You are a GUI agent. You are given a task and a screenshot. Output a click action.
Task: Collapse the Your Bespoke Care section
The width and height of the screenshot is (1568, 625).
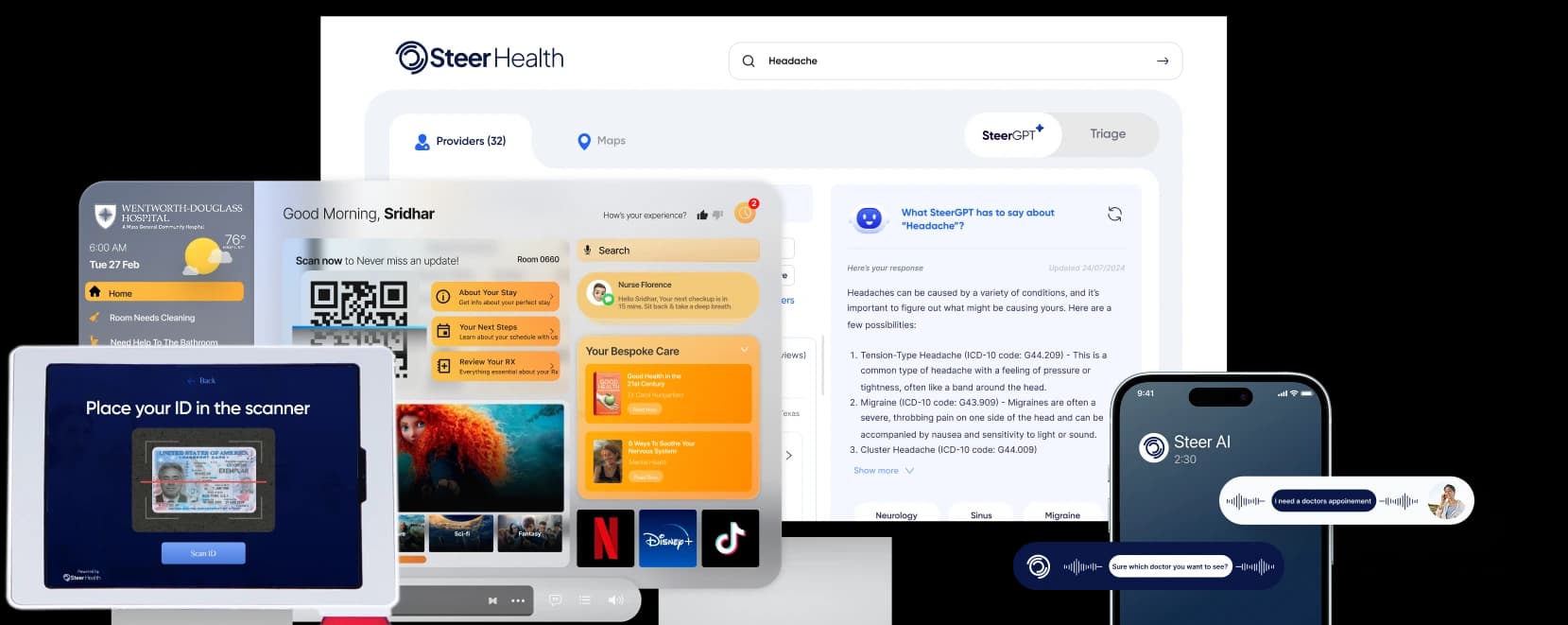744,351
